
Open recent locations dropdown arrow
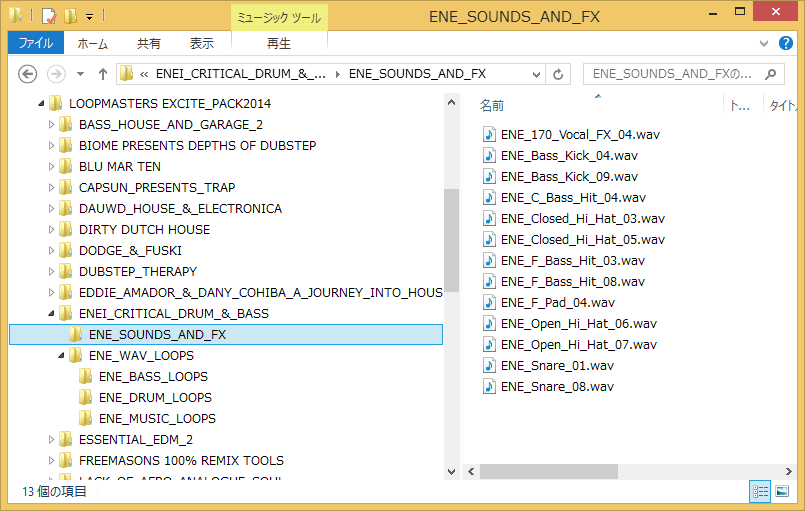pos(81,74)
